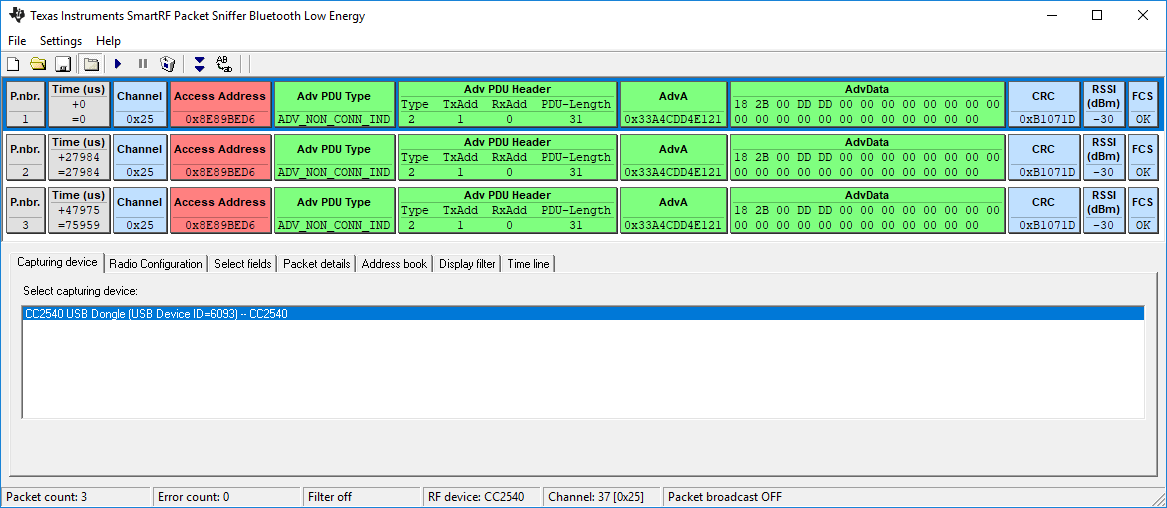Click the Access Address cell of packet 2
Viewport: 1167px width, 508px height.
[220, 158]
